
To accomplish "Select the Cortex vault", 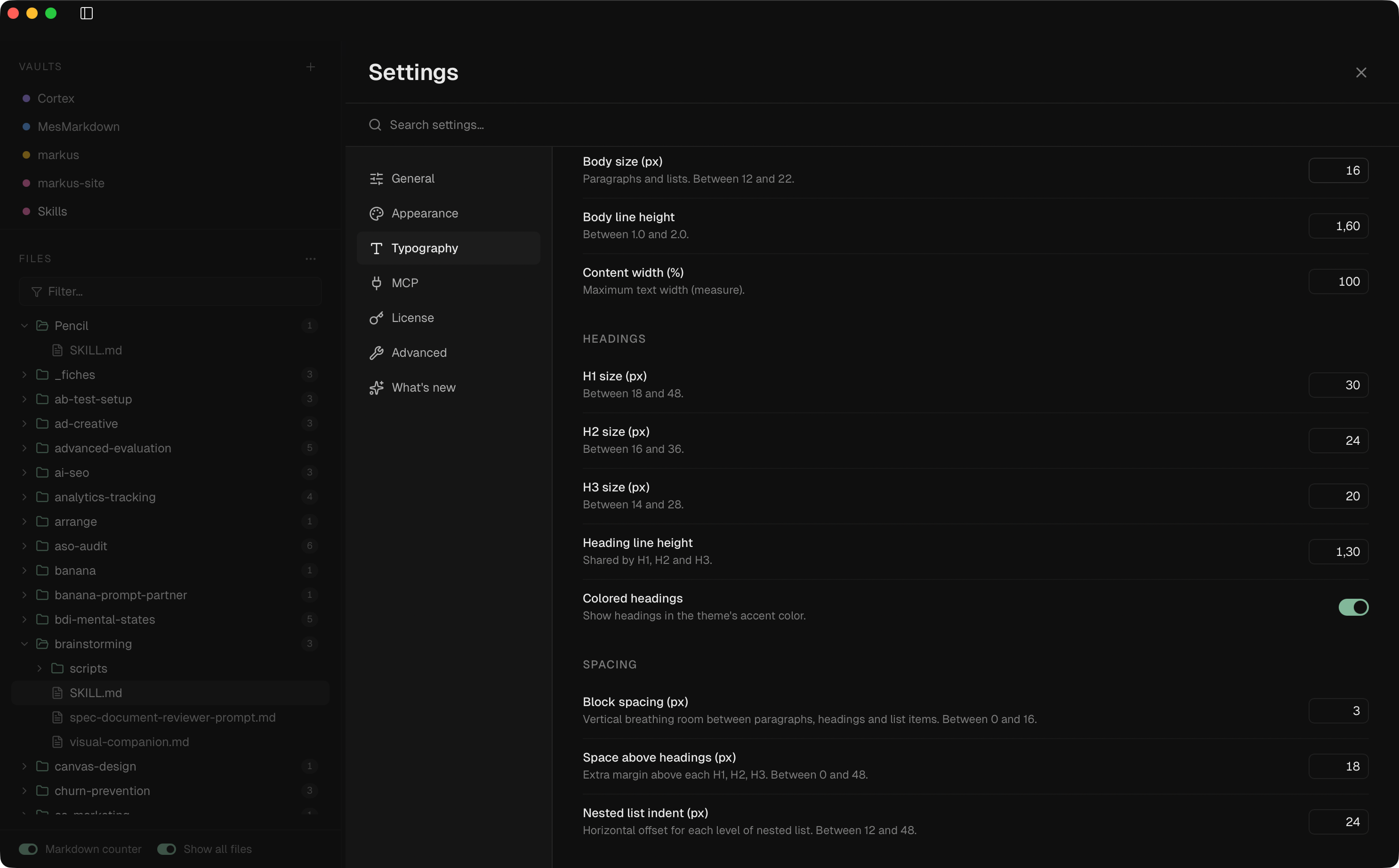I will [56, 98].
